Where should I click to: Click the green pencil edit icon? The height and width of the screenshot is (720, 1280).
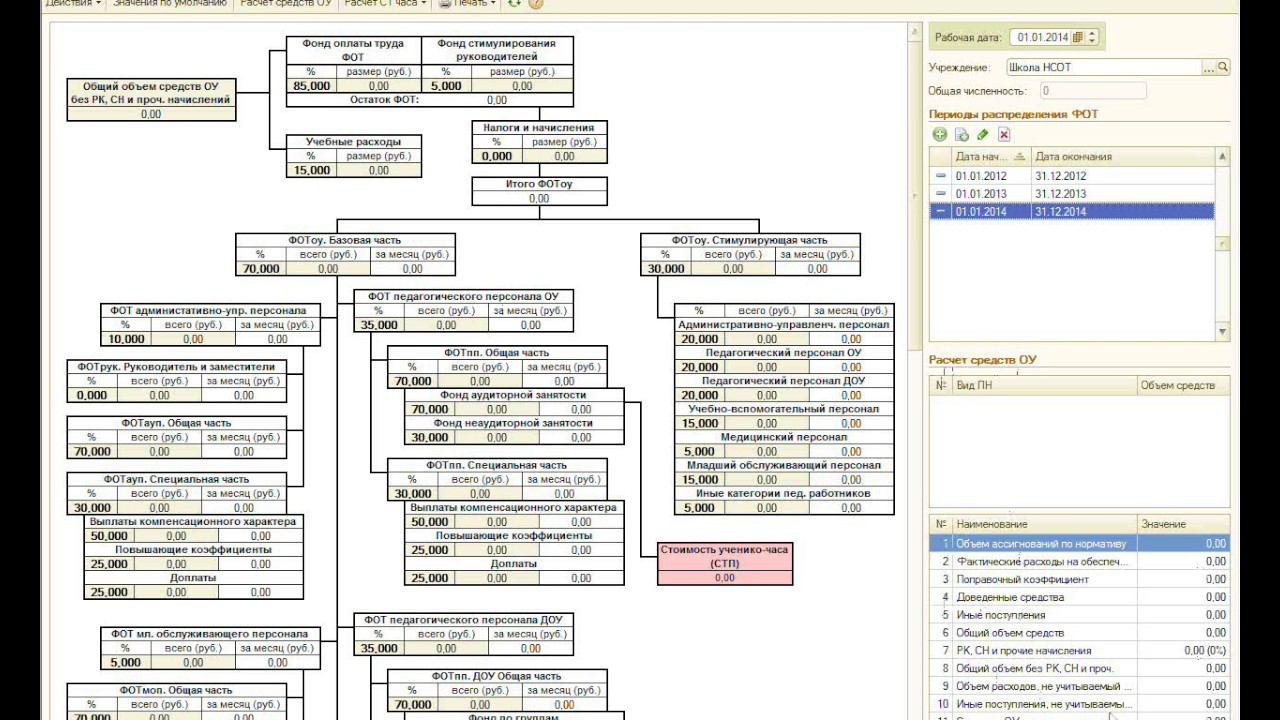click(982, 135)
